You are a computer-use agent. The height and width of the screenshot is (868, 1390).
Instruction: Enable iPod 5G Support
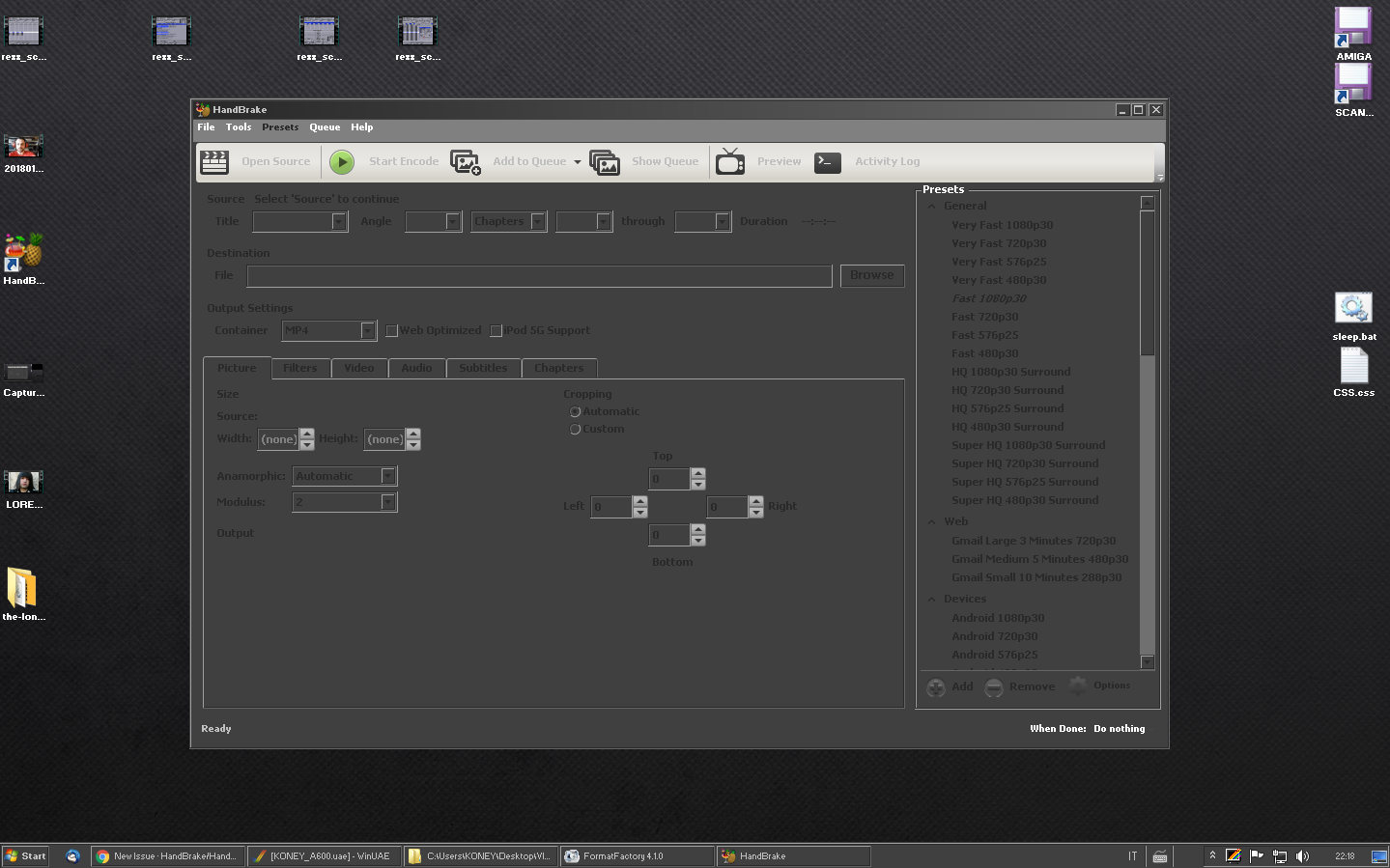click(x=496, y=330)
